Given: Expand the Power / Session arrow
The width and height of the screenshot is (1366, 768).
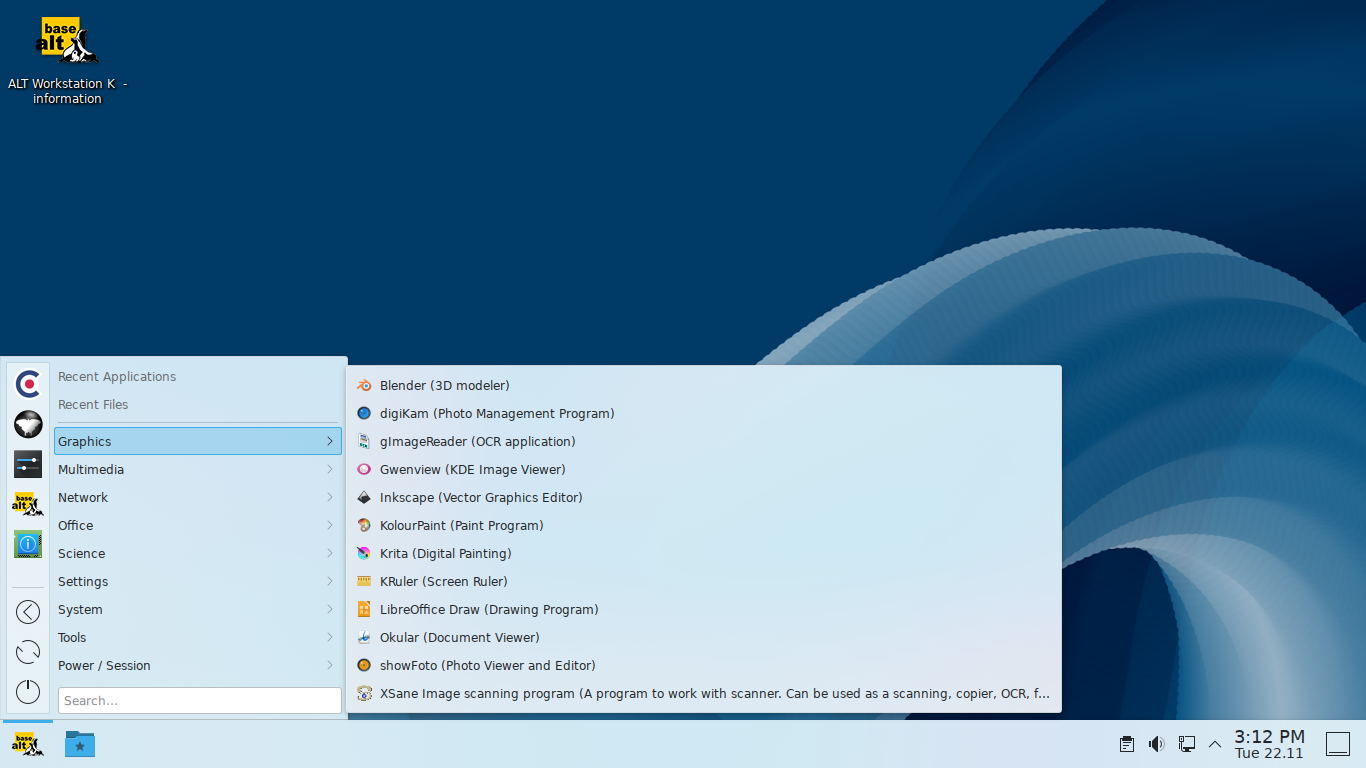Looking at the screenshot, I should (x=330, y=665).
